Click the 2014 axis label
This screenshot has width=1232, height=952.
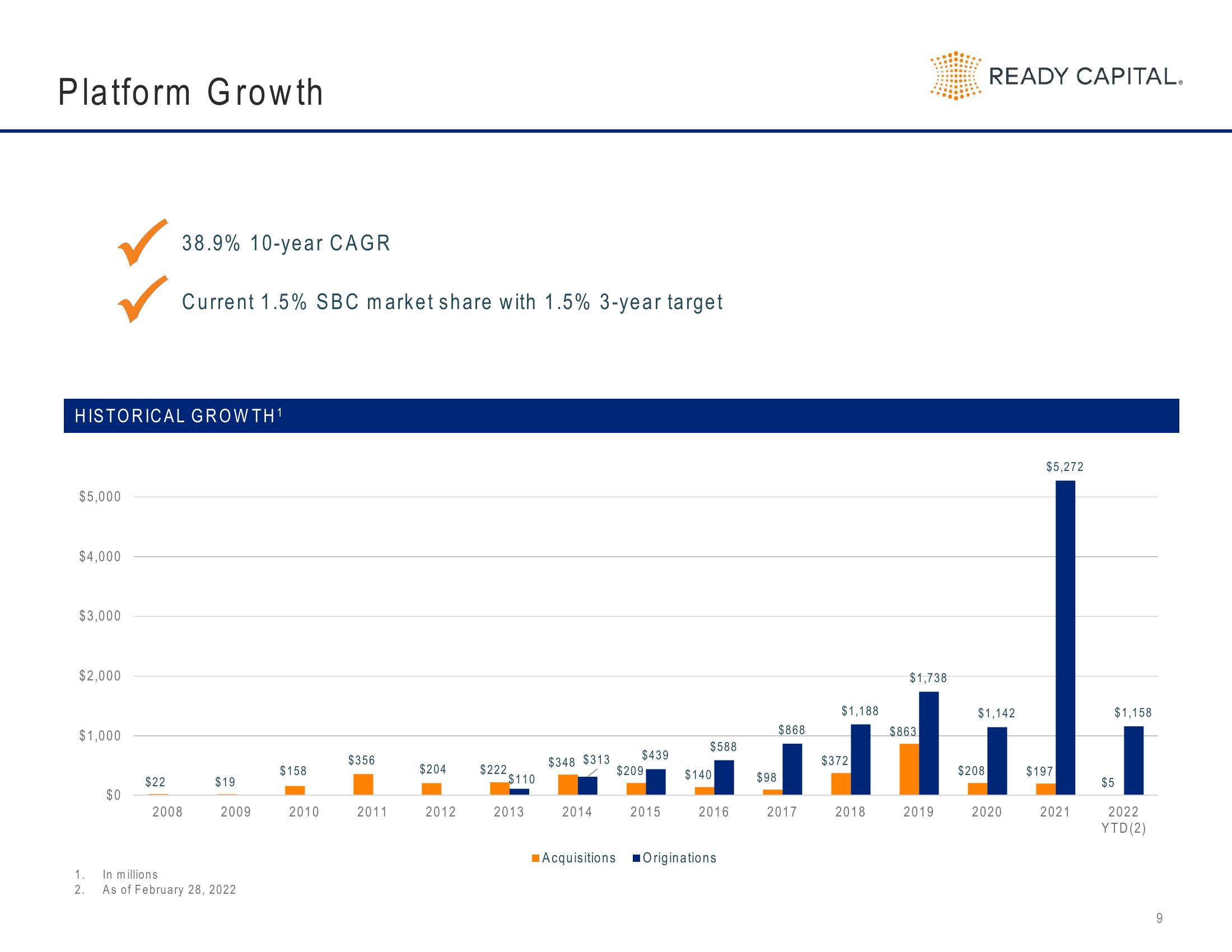coord(577,811)
